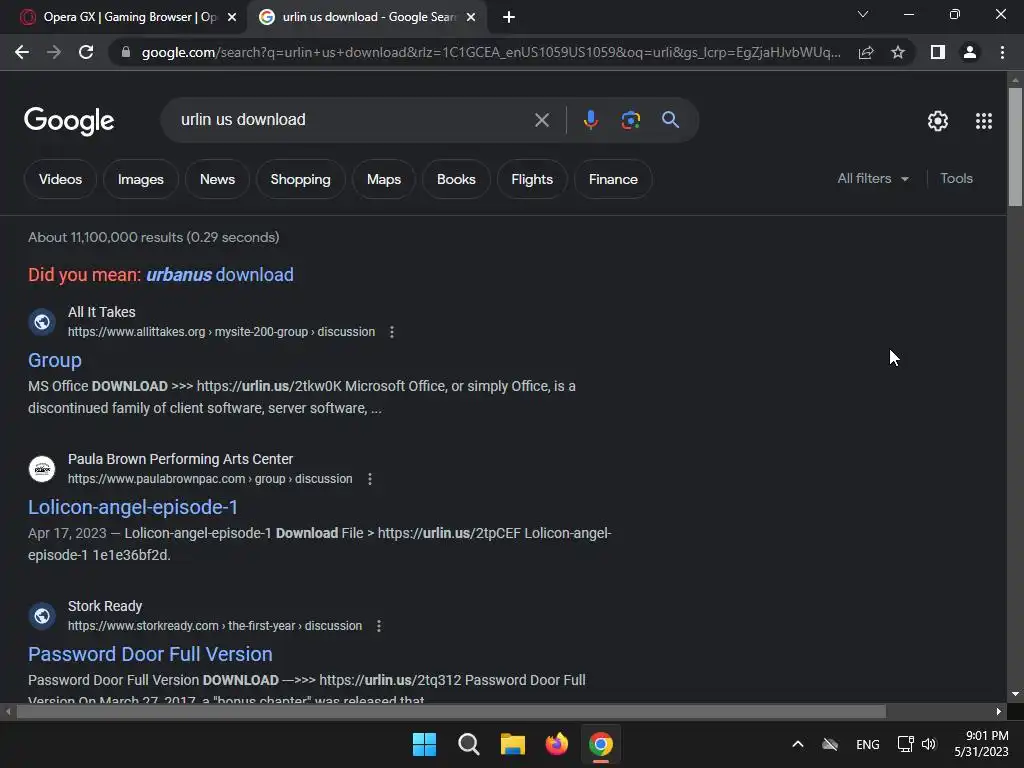The width and height of the screenshot is (1024, 768).
Task: Filter results by Books
Action: tap(456, 179)
